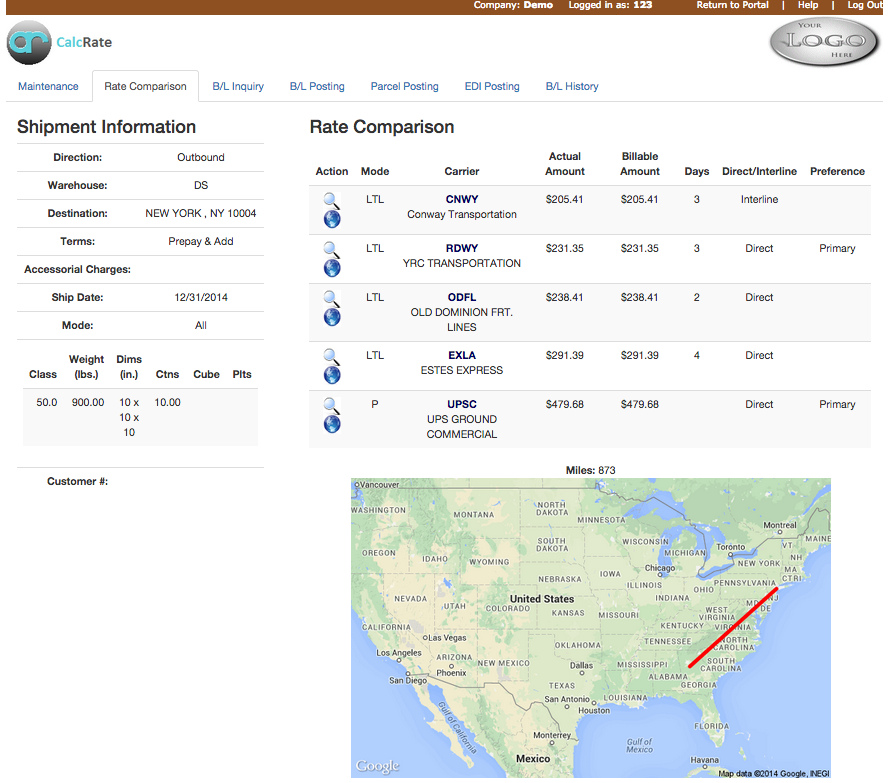Click the NEW YORK, NY 10004 destination
Viewport: 889px width, 783px height.
click(x=201, y=213)
